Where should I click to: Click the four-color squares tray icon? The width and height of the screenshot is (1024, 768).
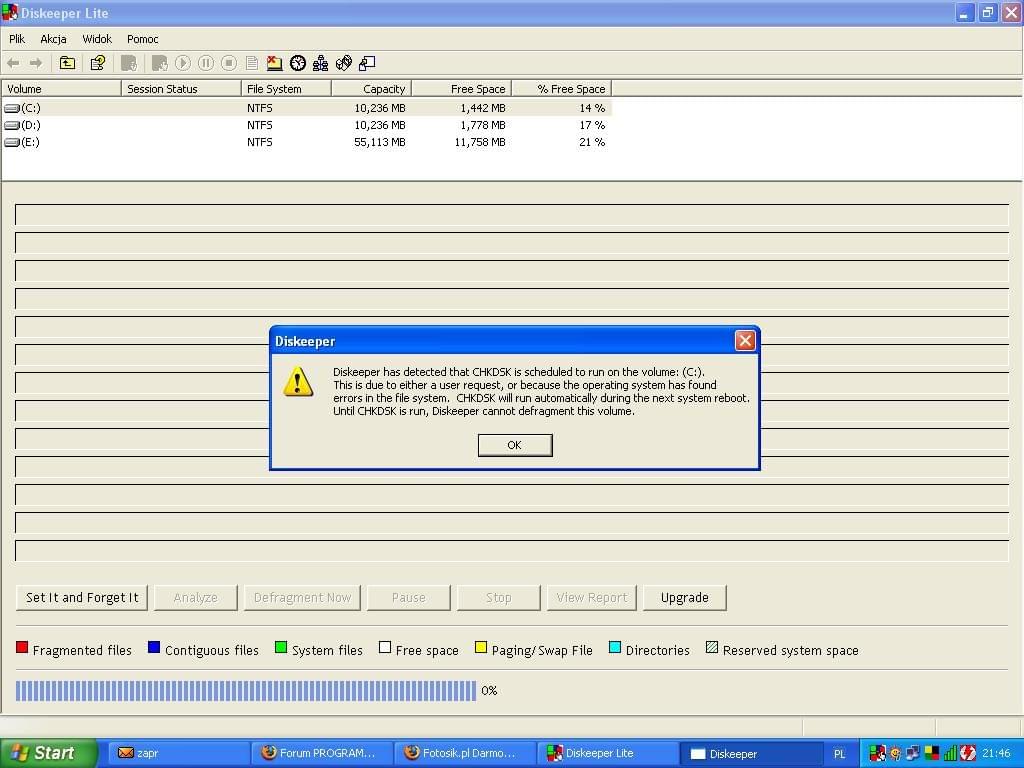coord(932,754)
